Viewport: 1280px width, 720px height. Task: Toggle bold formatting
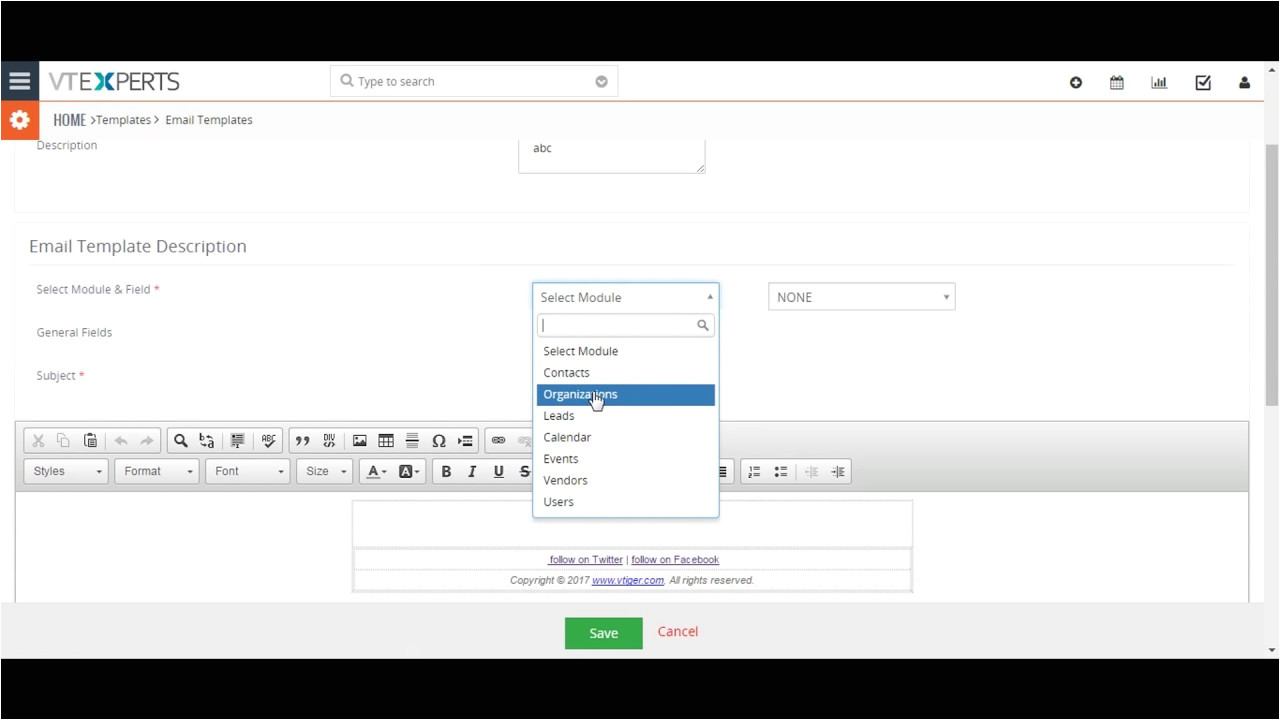point(446,472)
